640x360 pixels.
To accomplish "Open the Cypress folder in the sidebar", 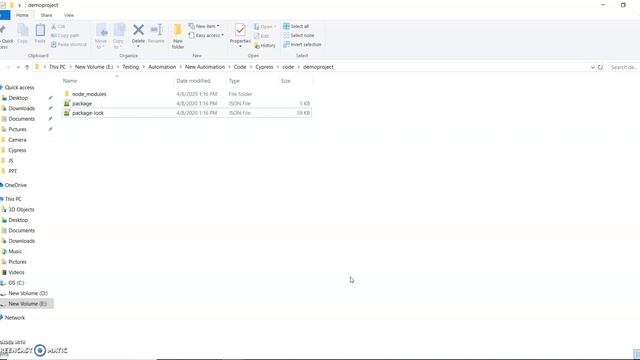I will (17, 151).
